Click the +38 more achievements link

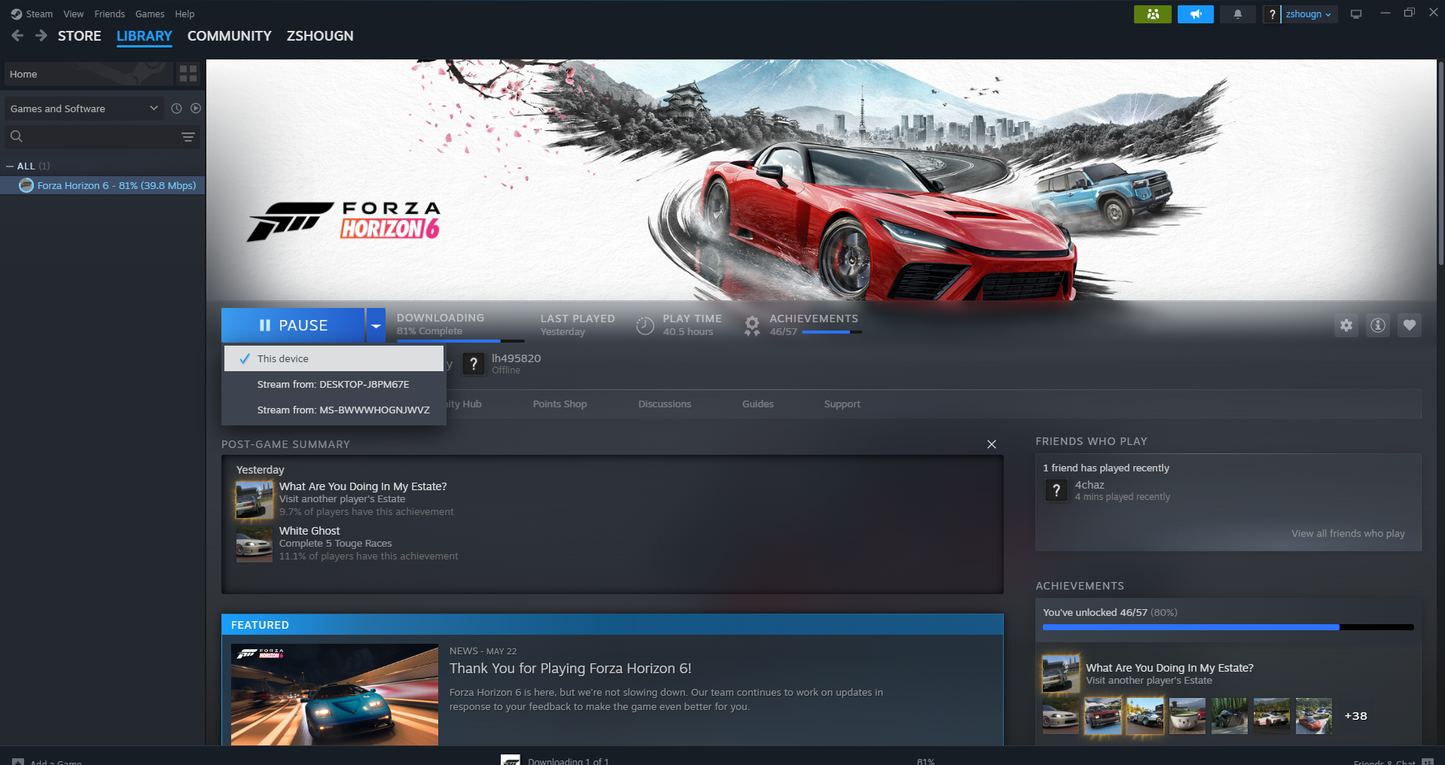(x=1355, y=716)
